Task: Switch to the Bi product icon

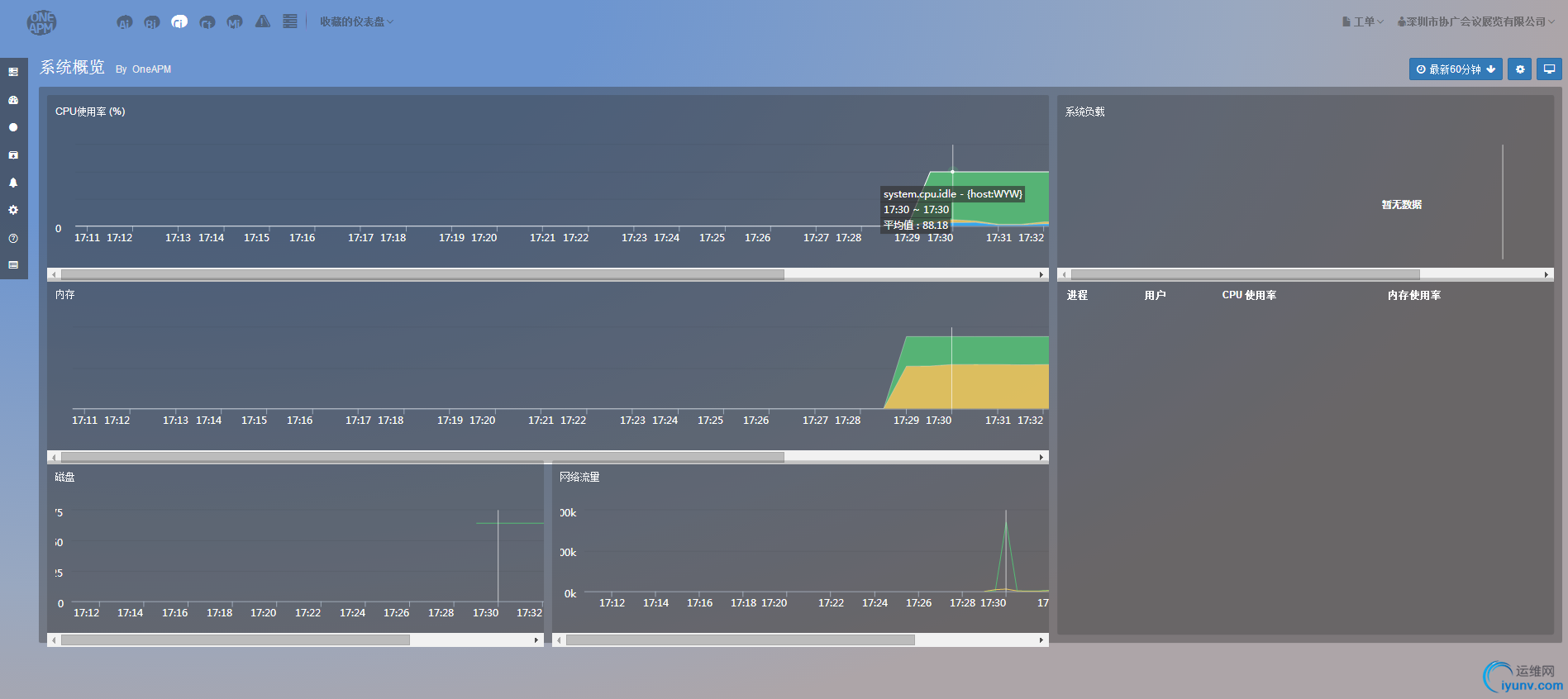Action: [x=152, y=22]
